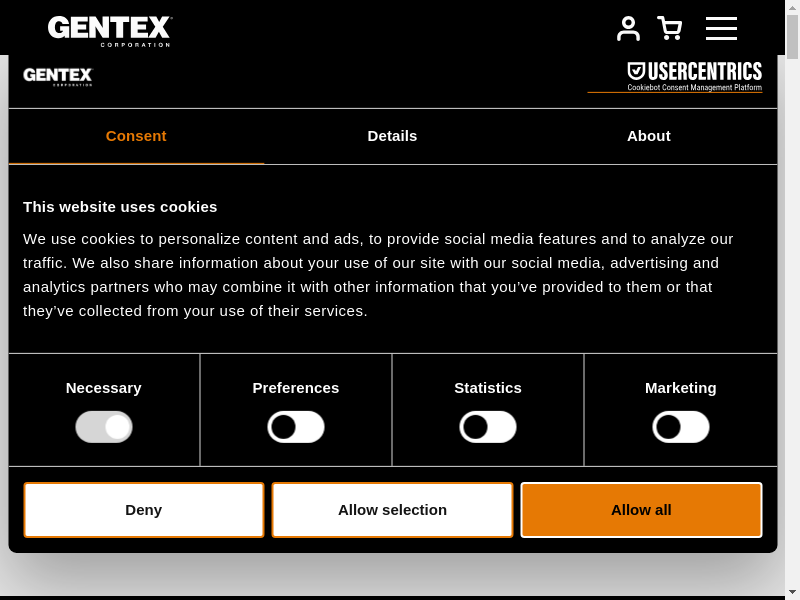The image size is (800, 600).
Task: Open the About tab
Action: coord(648,136)
